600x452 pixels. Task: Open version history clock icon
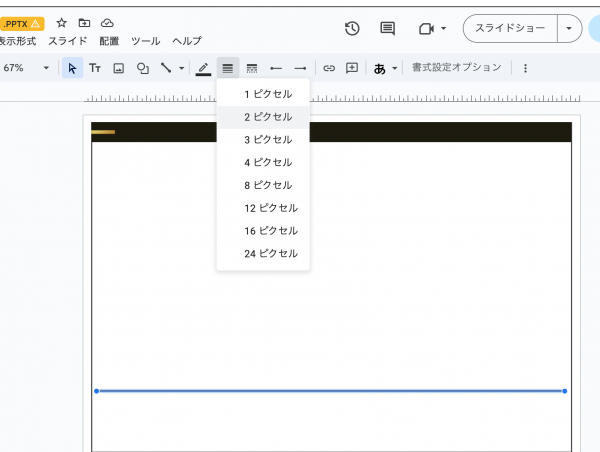pyautogui.click(x=352, y=29)
